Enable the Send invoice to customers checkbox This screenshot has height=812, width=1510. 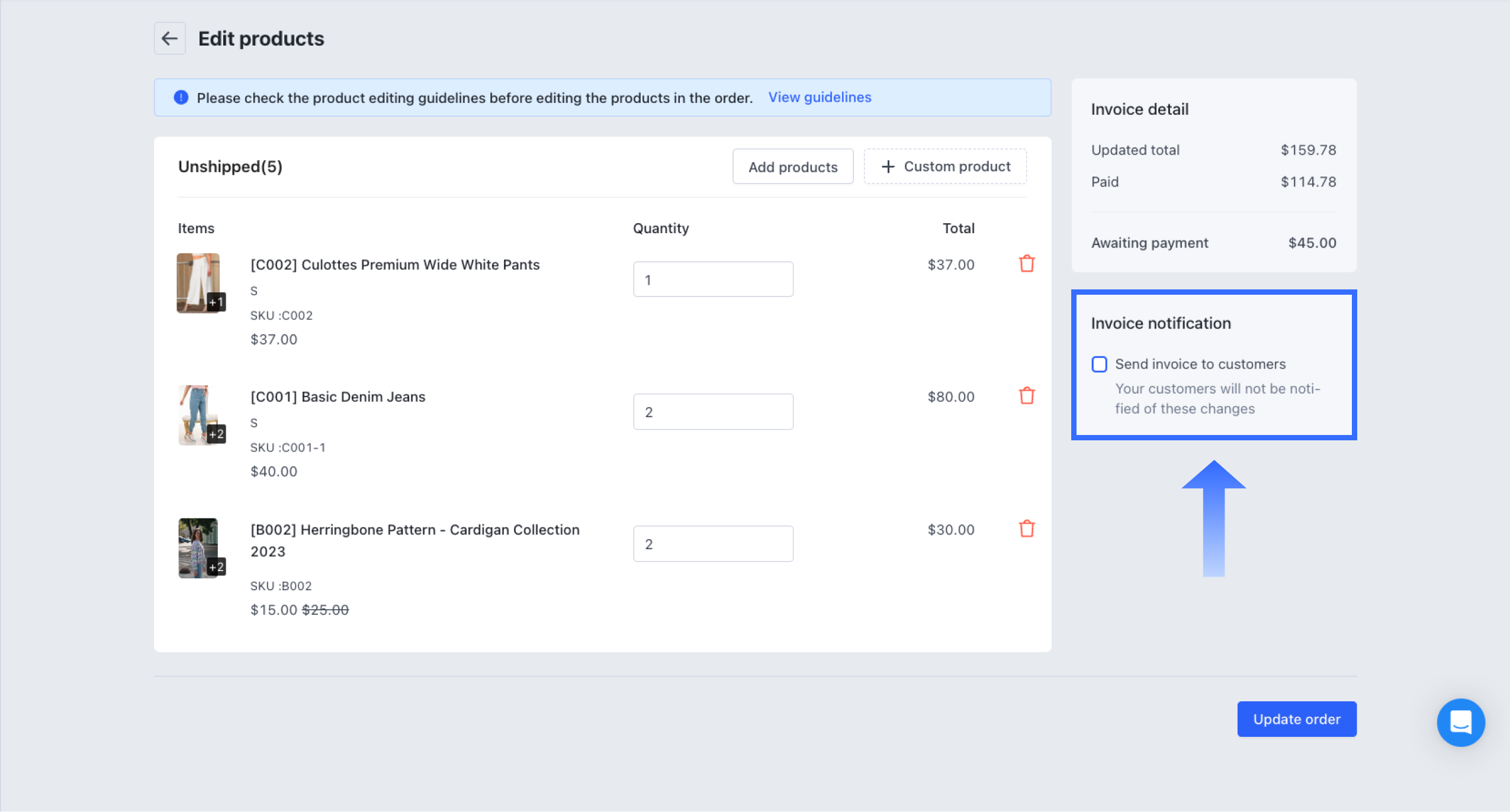click(x=1099, y=364)
